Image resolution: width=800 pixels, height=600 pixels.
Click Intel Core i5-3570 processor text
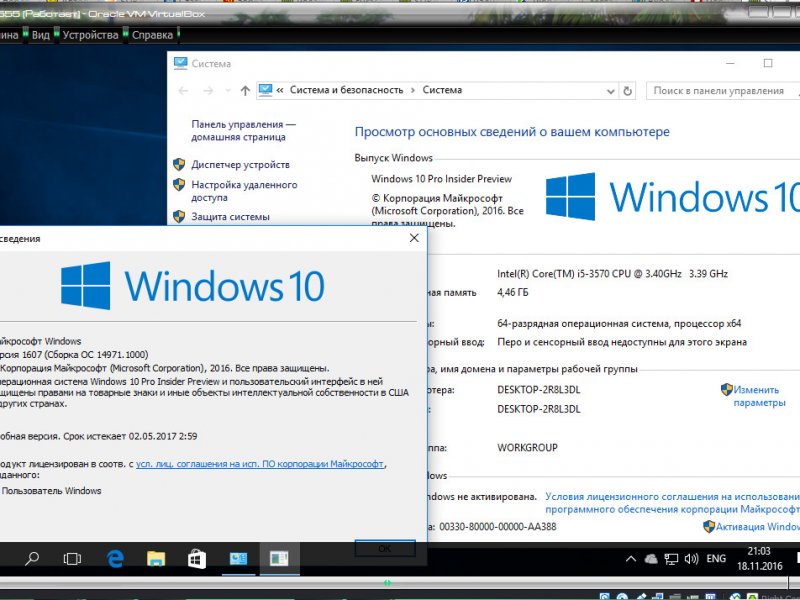[x=612, y=273]
